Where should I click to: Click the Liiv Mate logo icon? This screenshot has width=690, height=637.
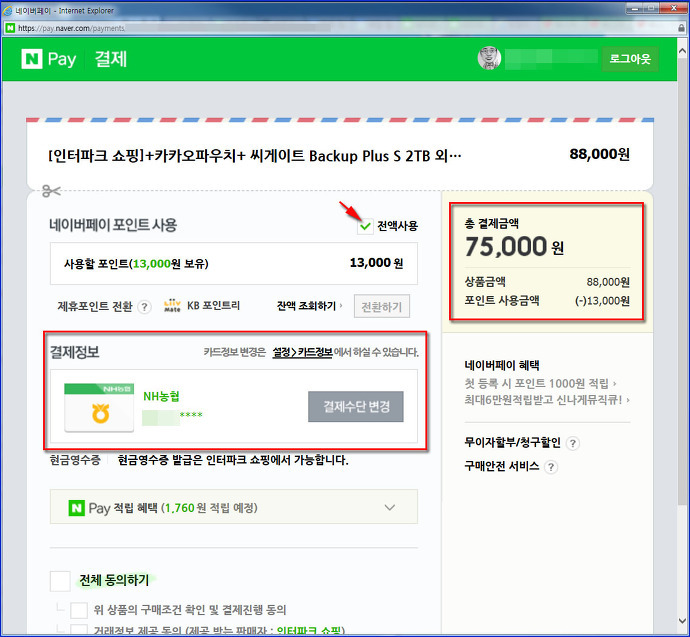172,305
